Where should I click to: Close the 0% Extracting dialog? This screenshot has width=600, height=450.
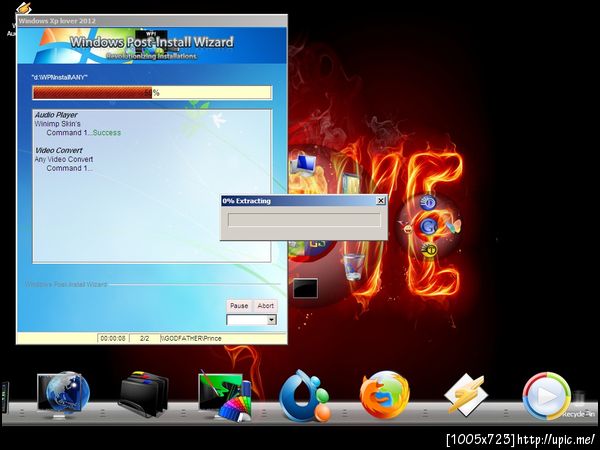pyautogui.click(x=381, y=201)
